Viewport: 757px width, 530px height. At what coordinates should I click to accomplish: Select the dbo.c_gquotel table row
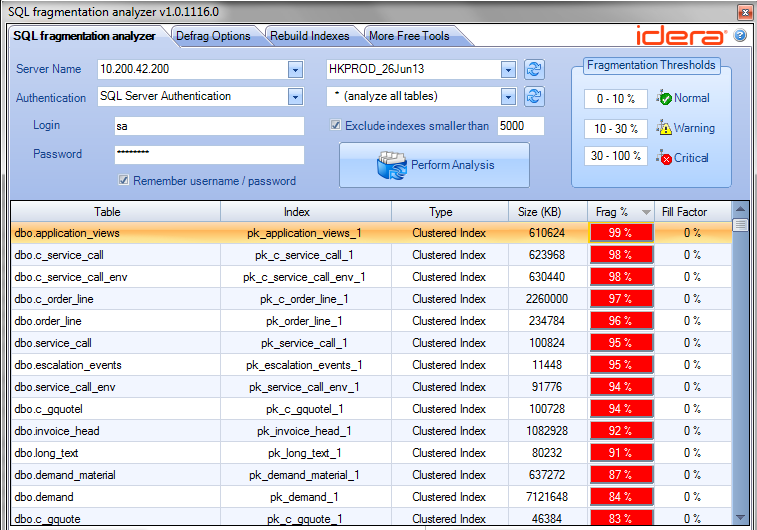click(371, 409)
